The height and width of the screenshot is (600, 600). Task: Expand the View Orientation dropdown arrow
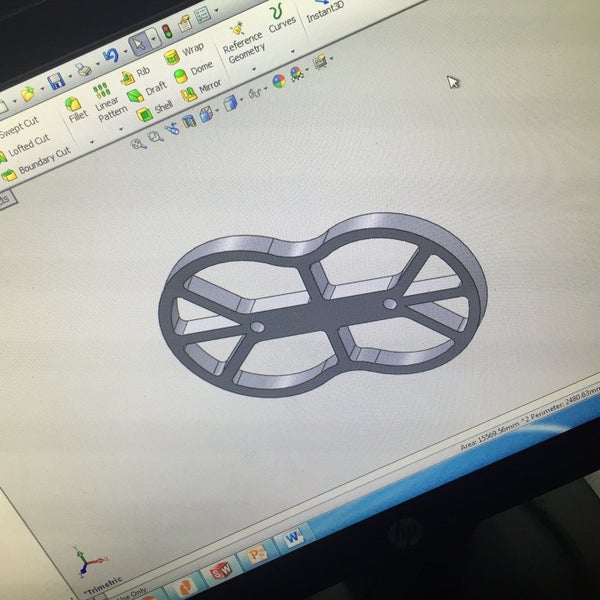[x=217, y=110]
